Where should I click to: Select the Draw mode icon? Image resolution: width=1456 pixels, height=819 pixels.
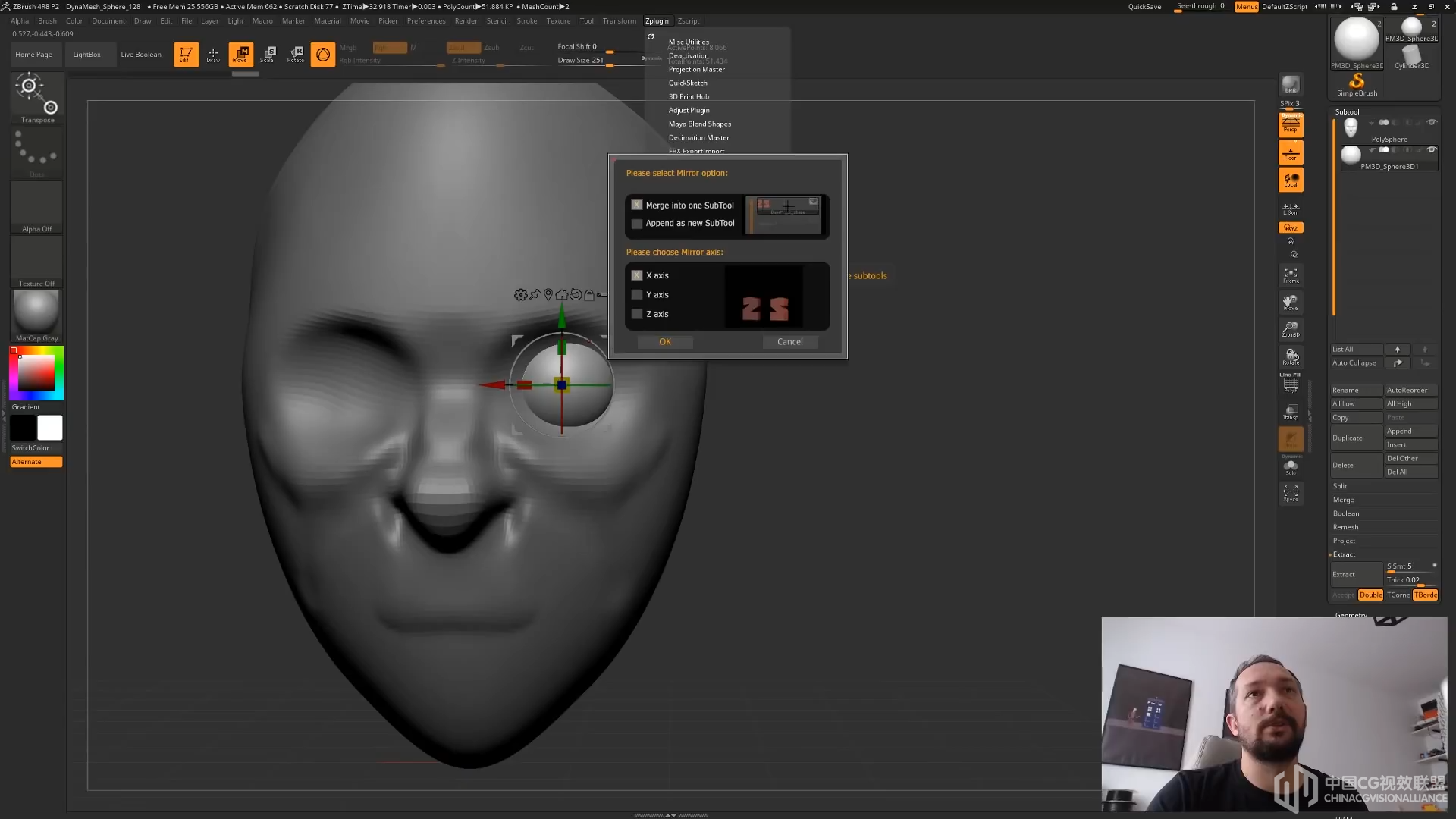click(x=213, y=54)
